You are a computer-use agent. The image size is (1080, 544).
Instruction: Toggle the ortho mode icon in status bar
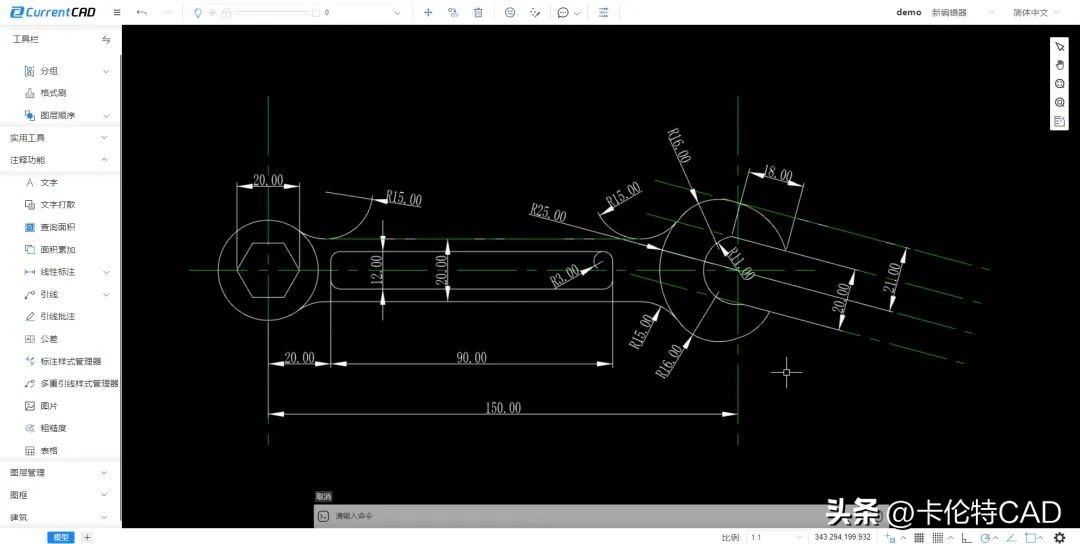(x=966, y=537)
